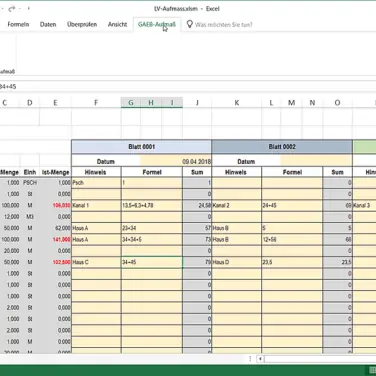The width and height of the screenshot is (376, 376).
Task: Select column J header
Action: [x=197, y=103]
